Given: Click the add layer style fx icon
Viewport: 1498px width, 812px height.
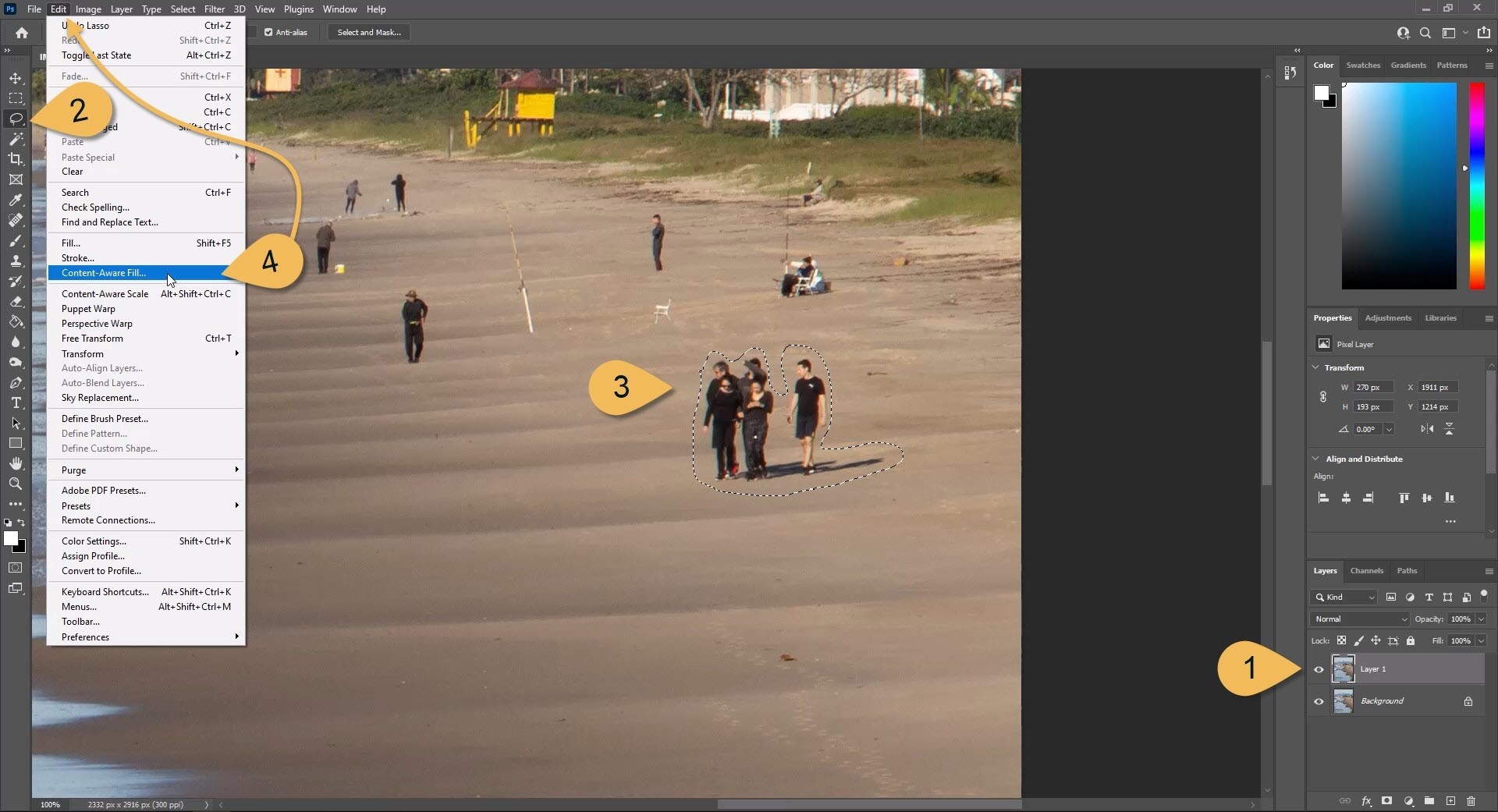Looking at the screenshot, I should click(x=1366, y=801).
